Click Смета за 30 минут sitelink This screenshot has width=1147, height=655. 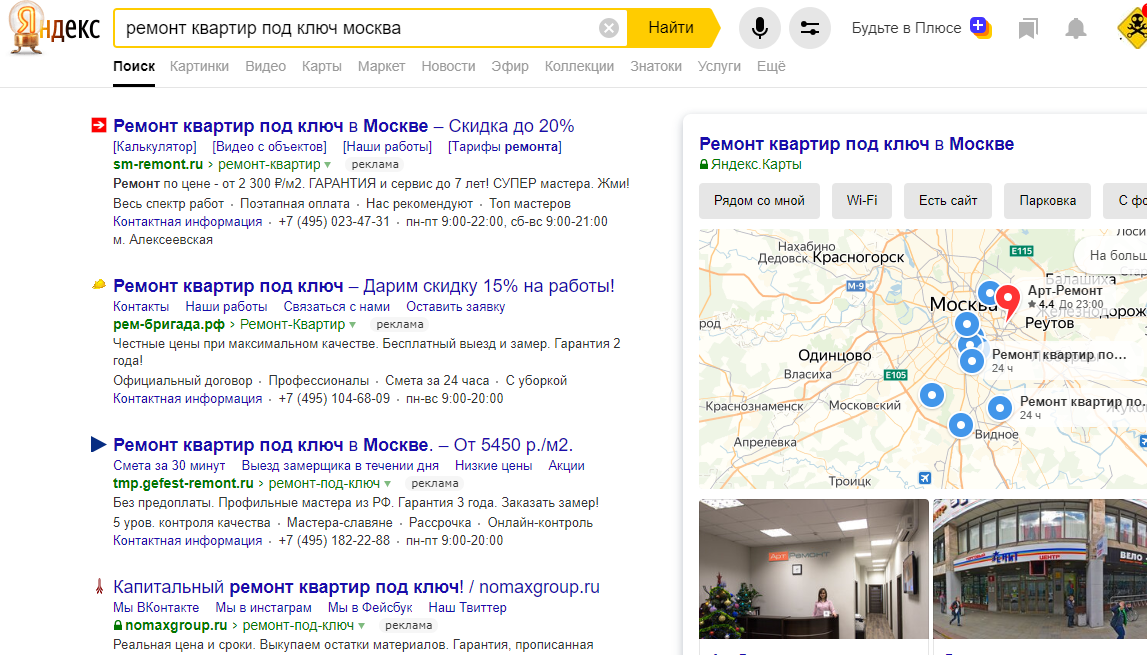click(169, 465)
